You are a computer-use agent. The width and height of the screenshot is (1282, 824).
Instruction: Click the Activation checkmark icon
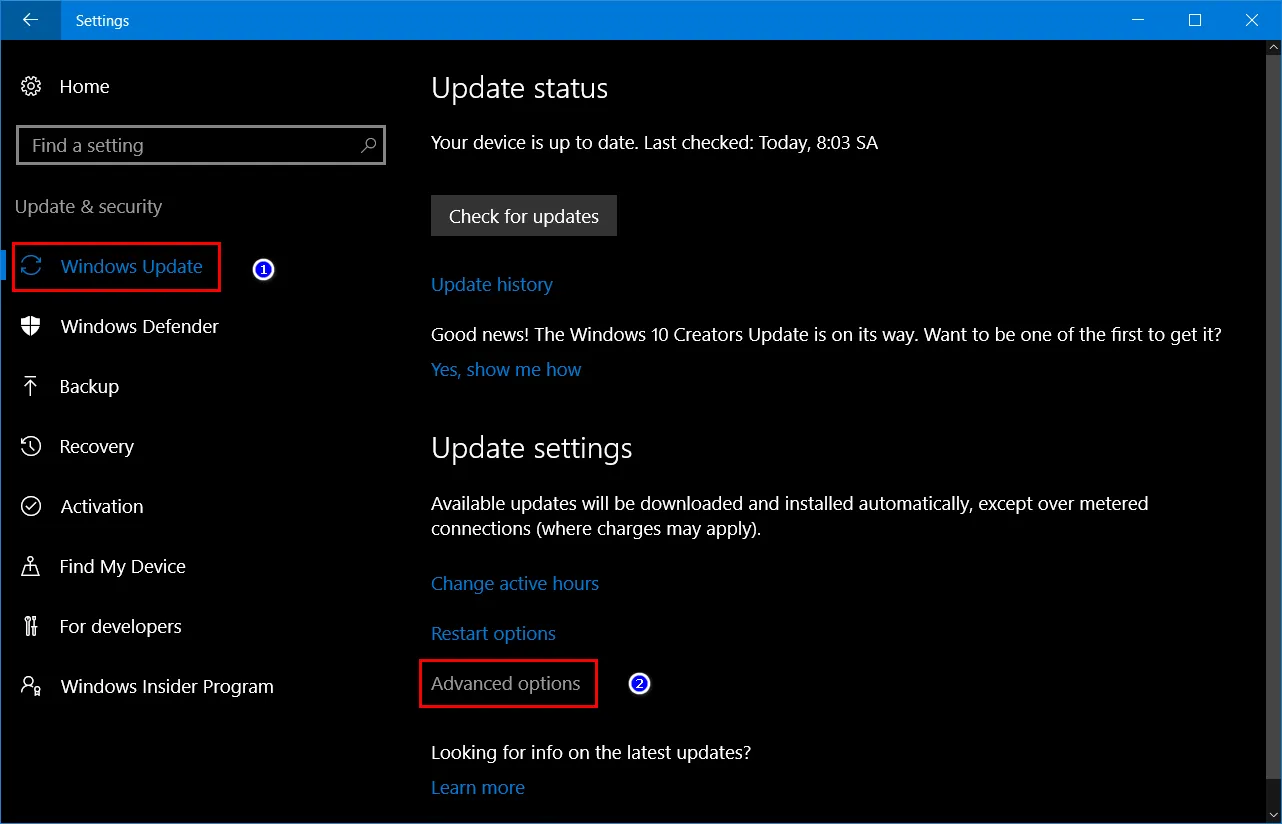pyautogui.click(x=31, y=506)
